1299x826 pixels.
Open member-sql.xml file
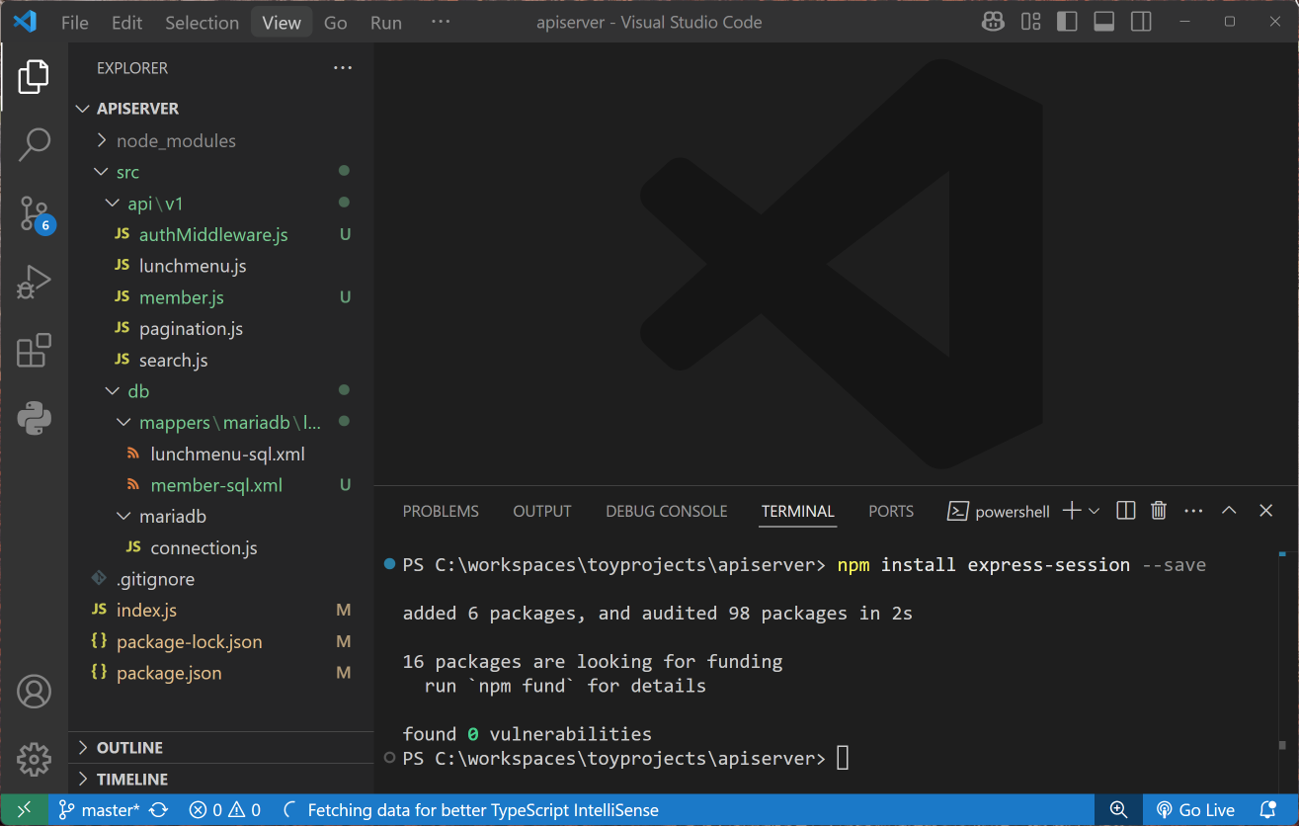click(x=221, y=485)
